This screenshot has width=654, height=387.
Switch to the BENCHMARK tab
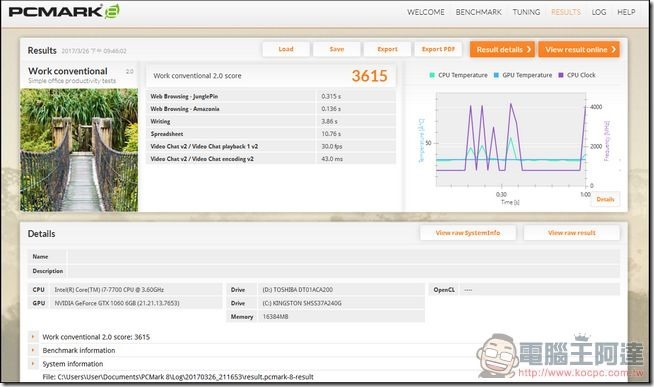(478, 12)
